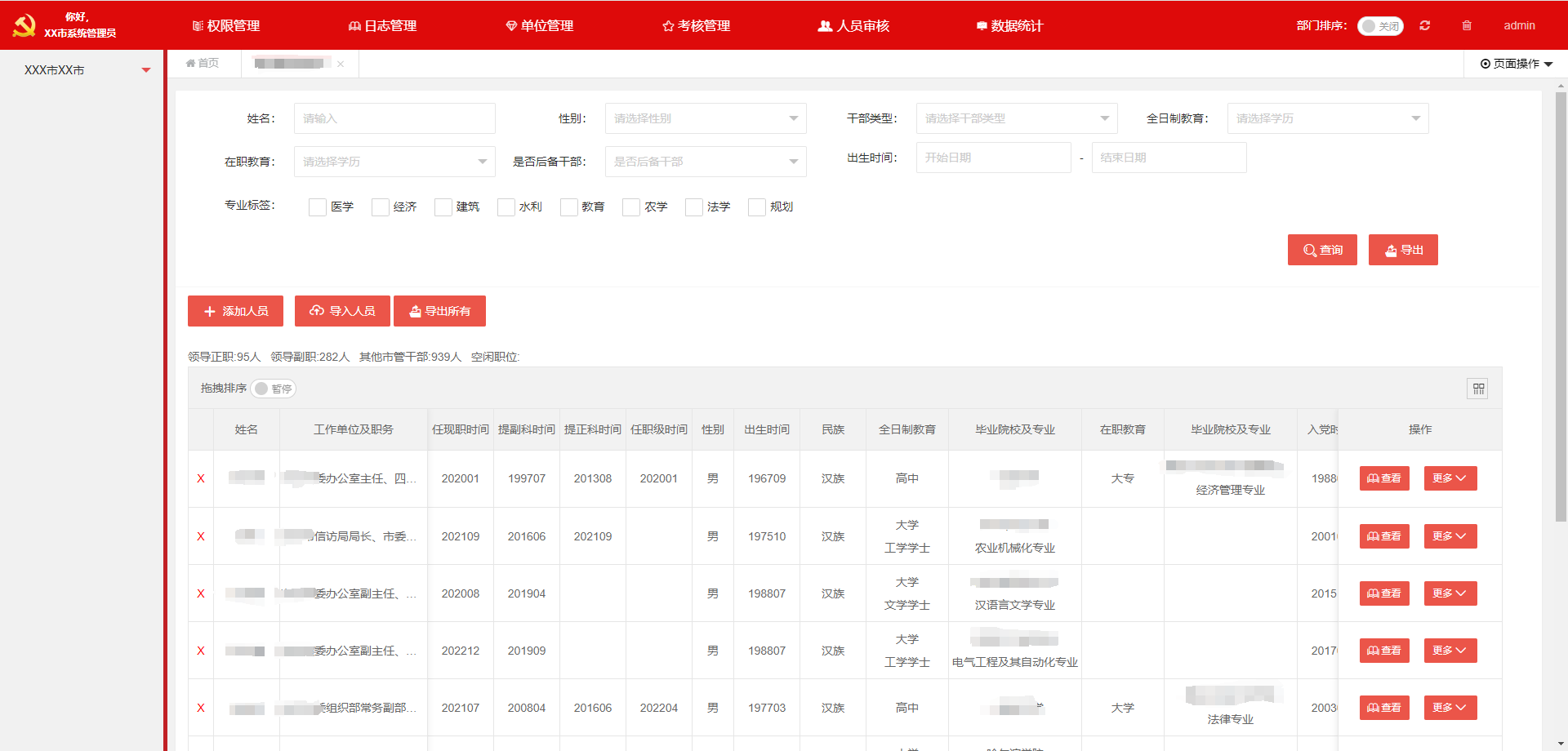The width and height of the screenshot is (1568, 751).
Task: Go to the 首页 home tab
Action: pos(203,63)
